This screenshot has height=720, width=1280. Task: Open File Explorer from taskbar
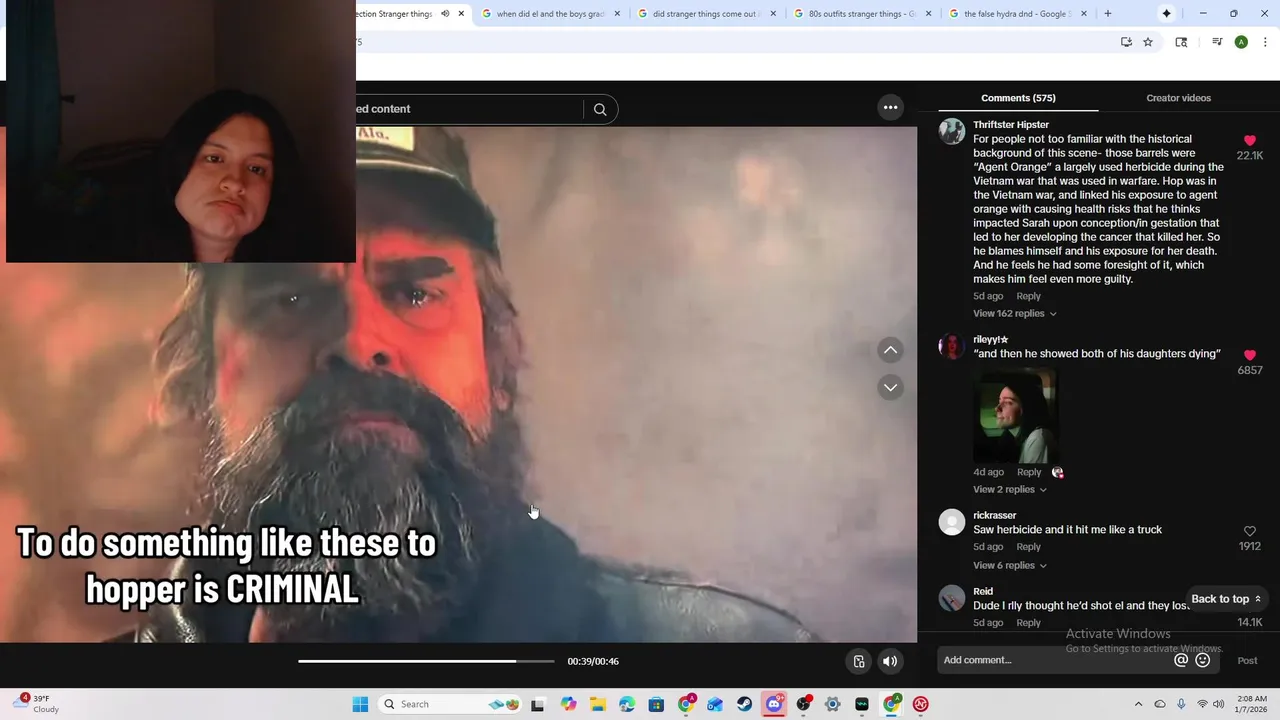click(597, 704)
